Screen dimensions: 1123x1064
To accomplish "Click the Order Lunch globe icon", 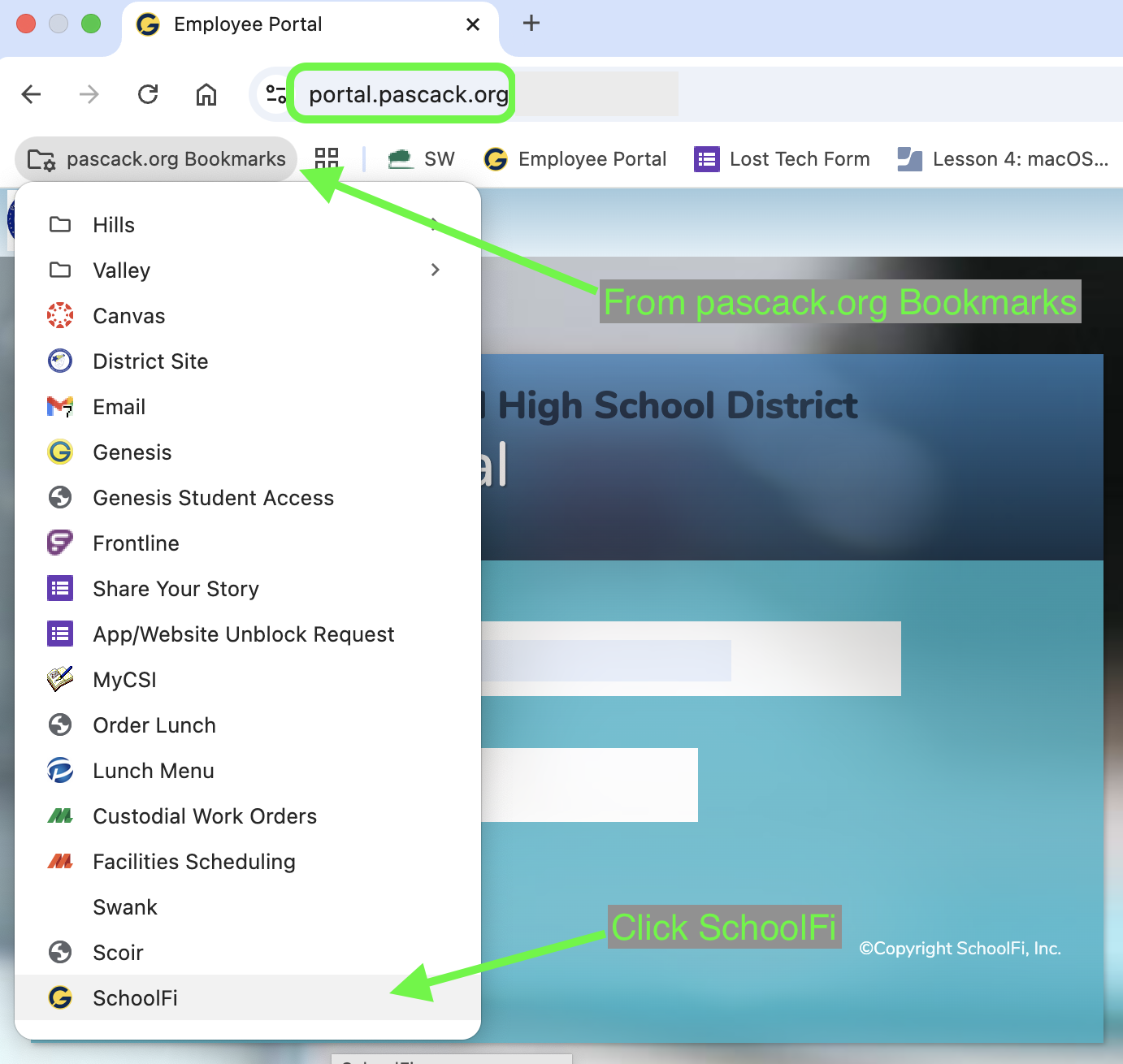I will point(60,724).
